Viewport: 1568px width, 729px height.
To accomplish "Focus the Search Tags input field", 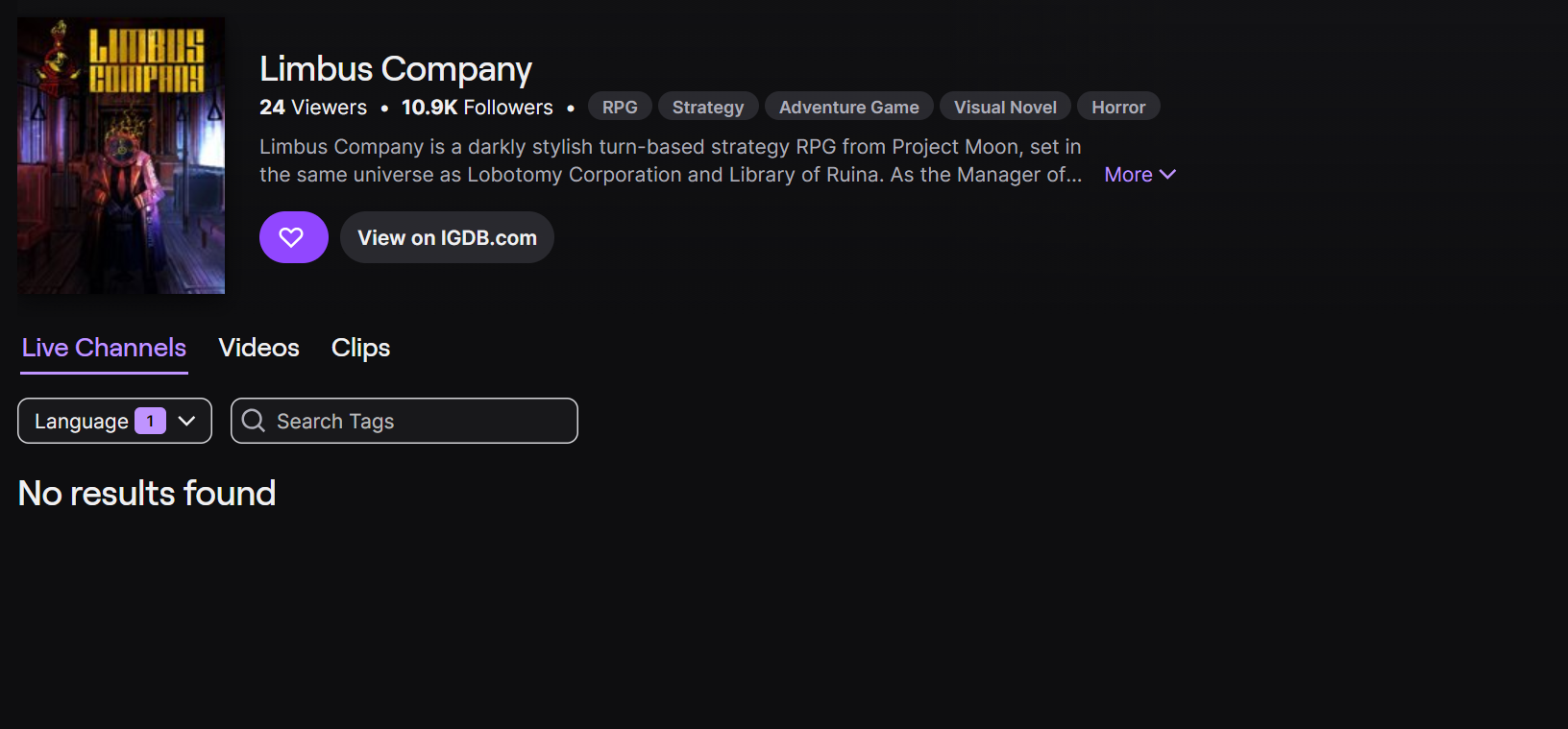I will tap(404, 421).
